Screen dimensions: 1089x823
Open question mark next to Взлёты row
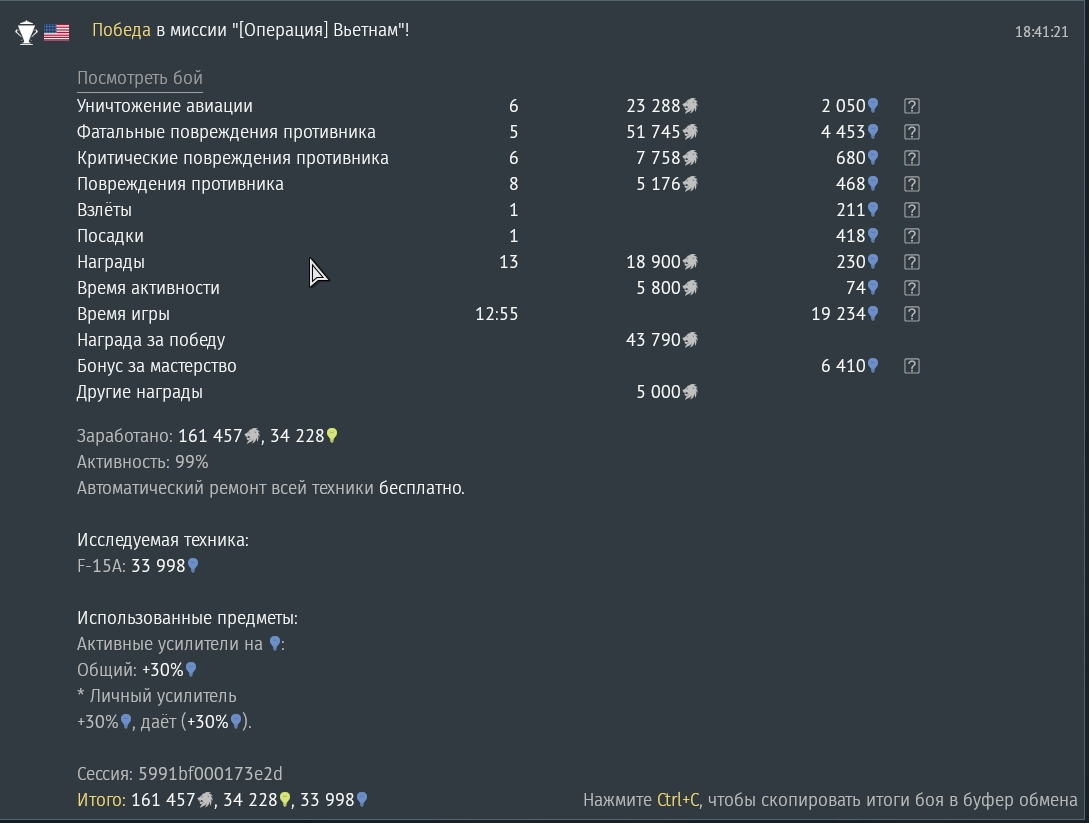(x=911, y=210)
